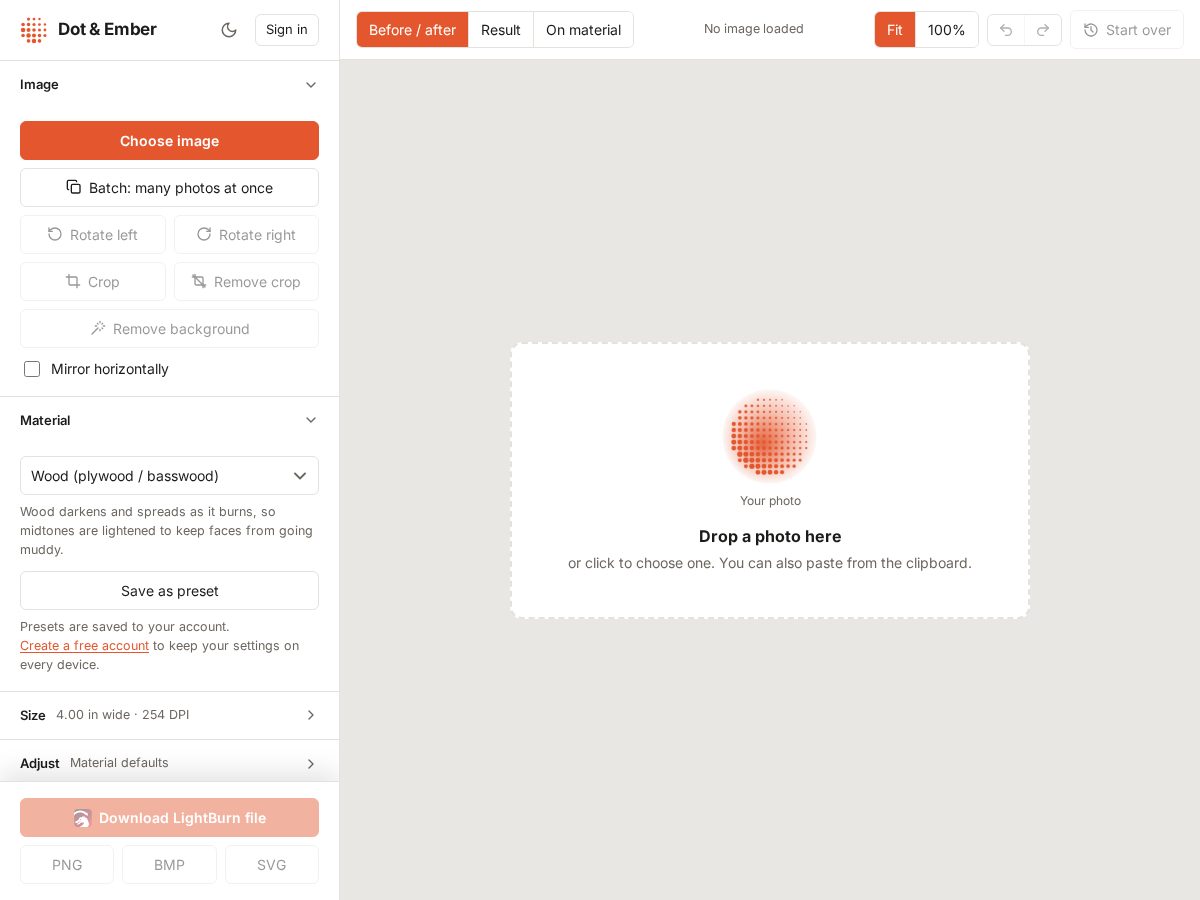Viewport: 1200px width, 900px height.
Task: Switch to Before / after view
Action: tap(413, 30)
